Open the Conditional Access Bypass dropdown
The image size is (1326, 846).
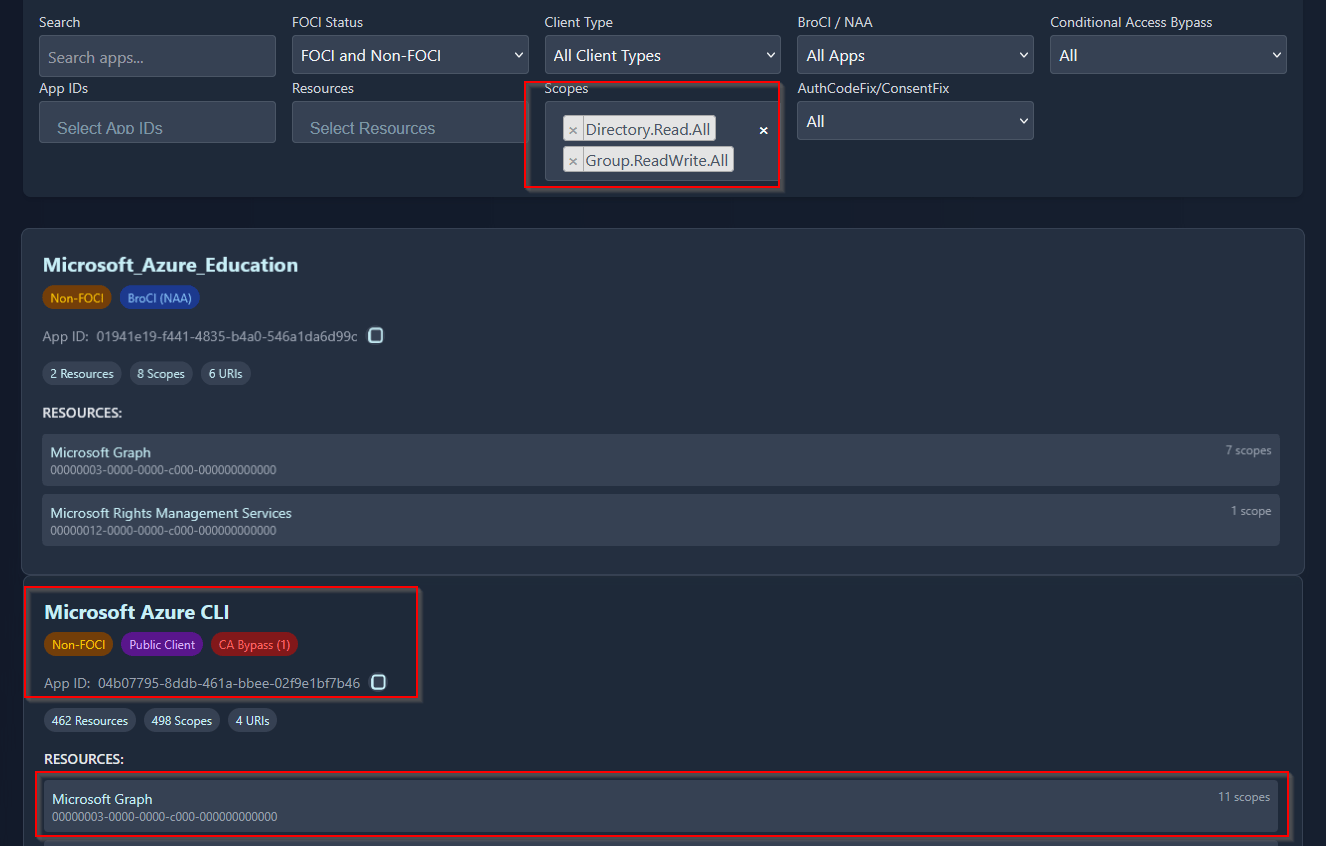coord(1168,56)
